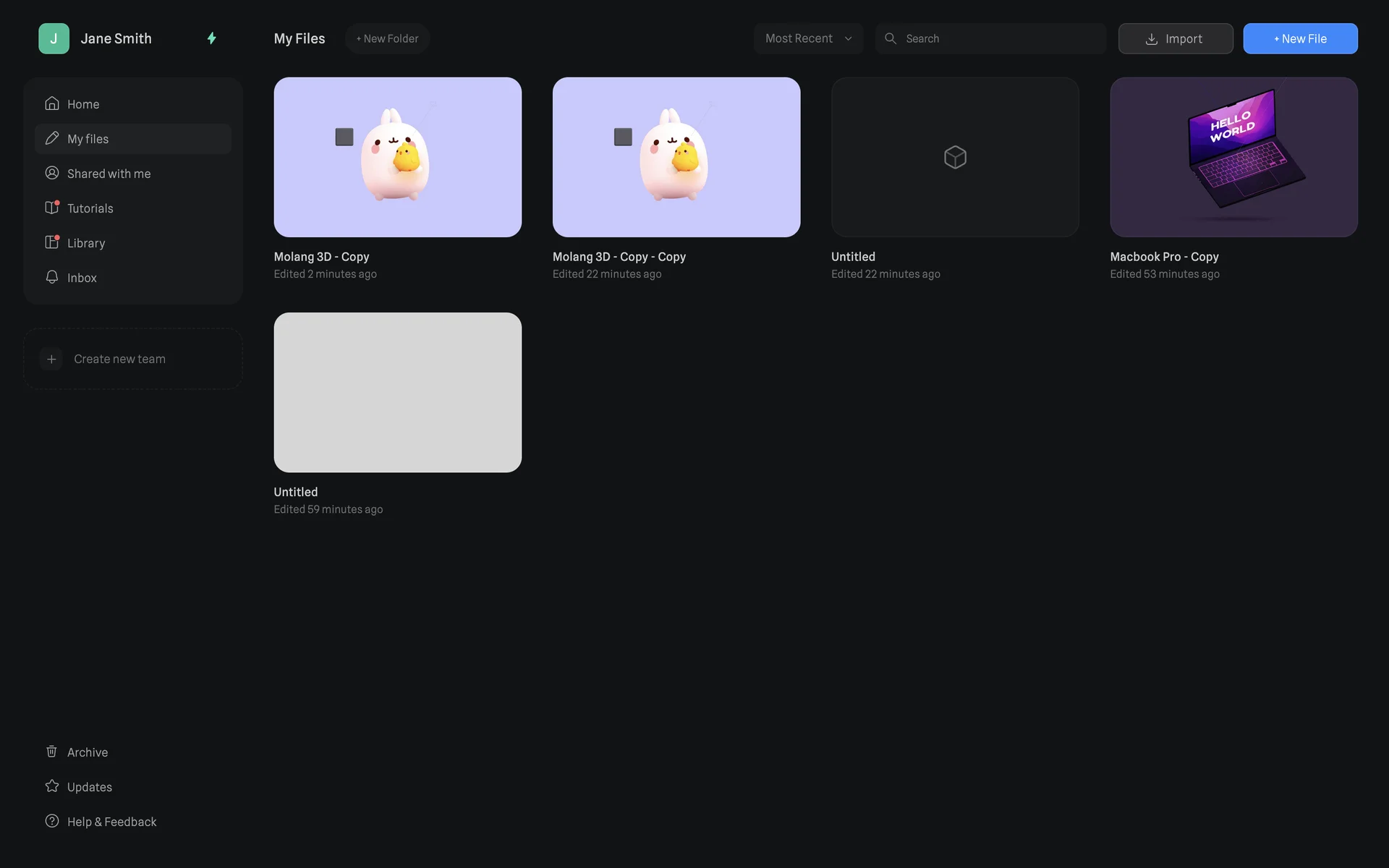The image size is (1389, 868).
Task: Click the Library icon in sidebar
Action: click(52, 242)
